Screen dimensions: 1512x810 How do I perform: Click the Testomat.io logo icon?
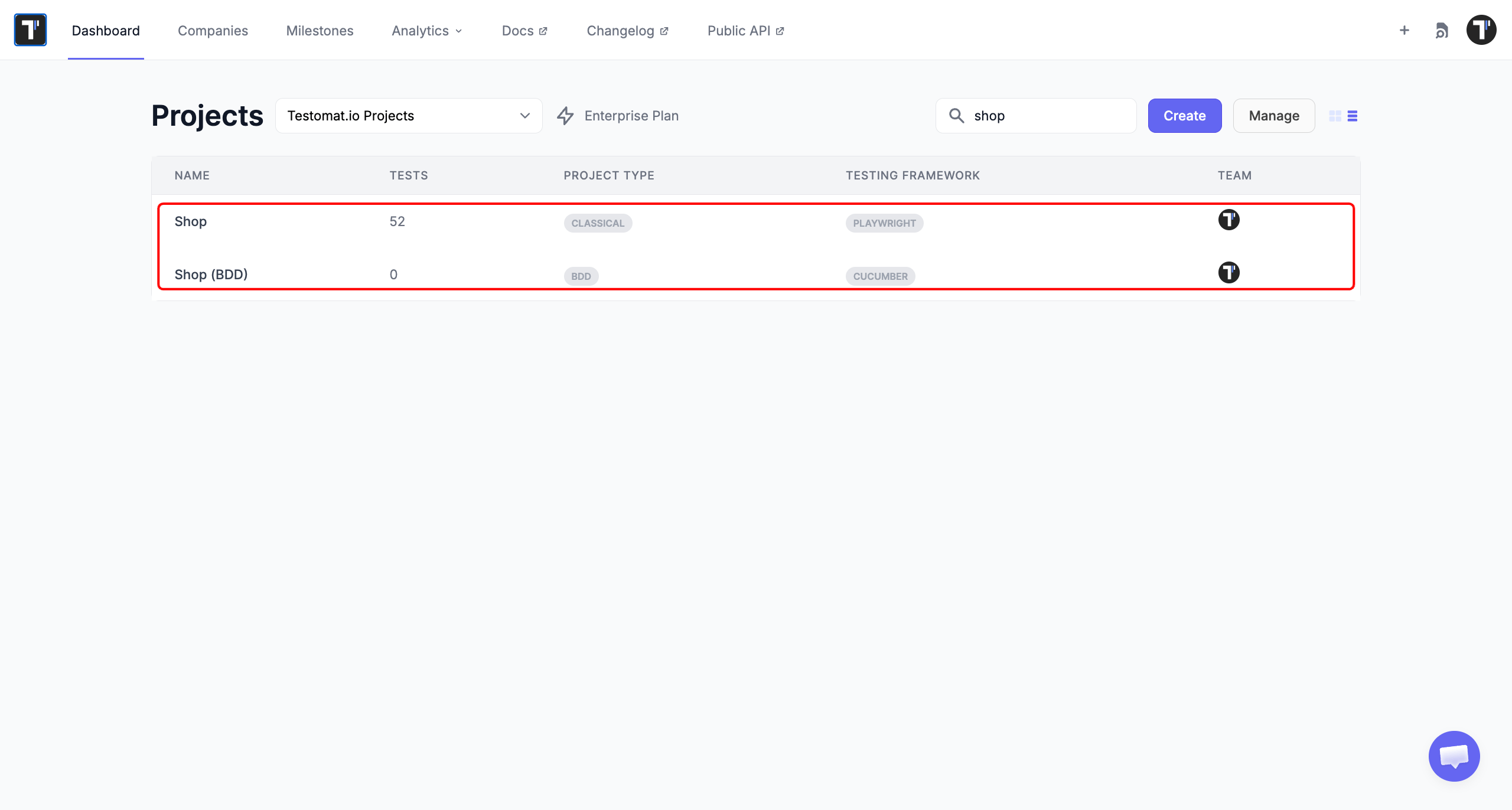coord(30,30)
